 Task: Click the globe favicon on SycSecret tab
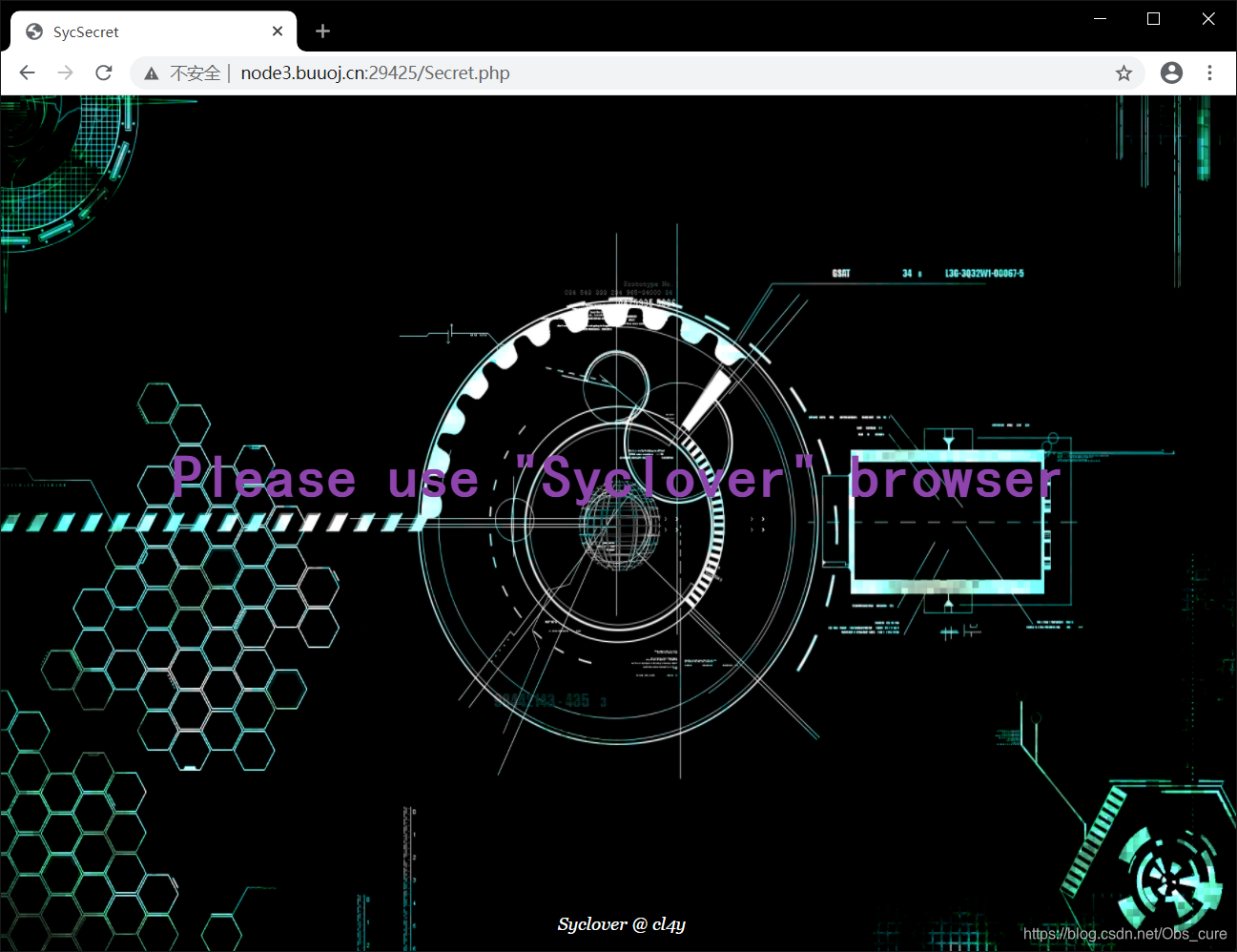click(x=34, y=31)
